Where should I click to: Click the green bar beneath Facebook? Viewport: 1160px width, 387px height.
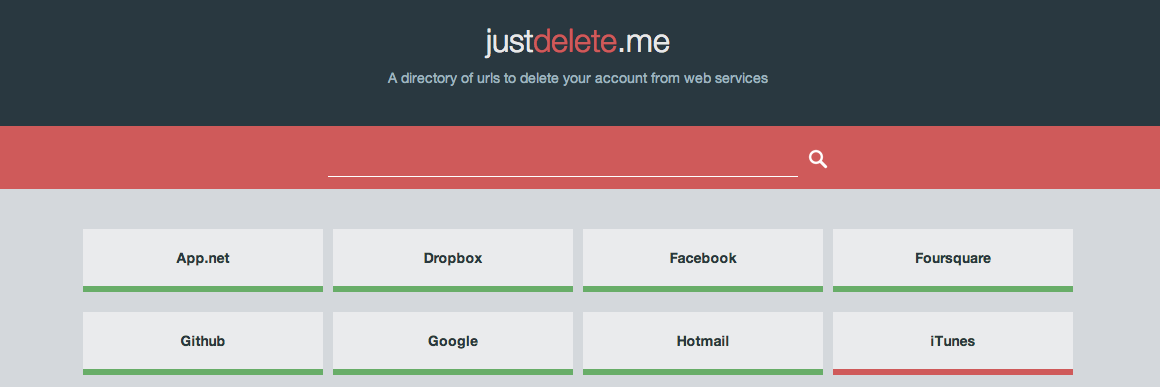pyautogui.click(x=703, y=289)
